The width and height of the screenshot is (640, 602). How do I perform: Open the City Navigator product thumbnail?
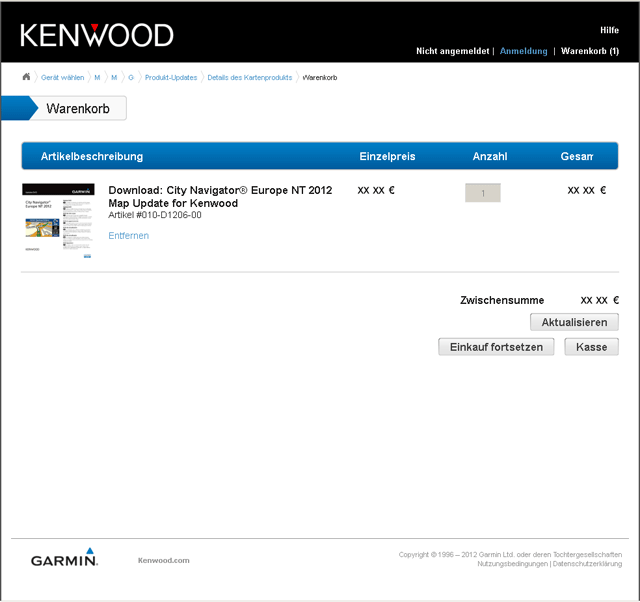[x=58, y=222]
